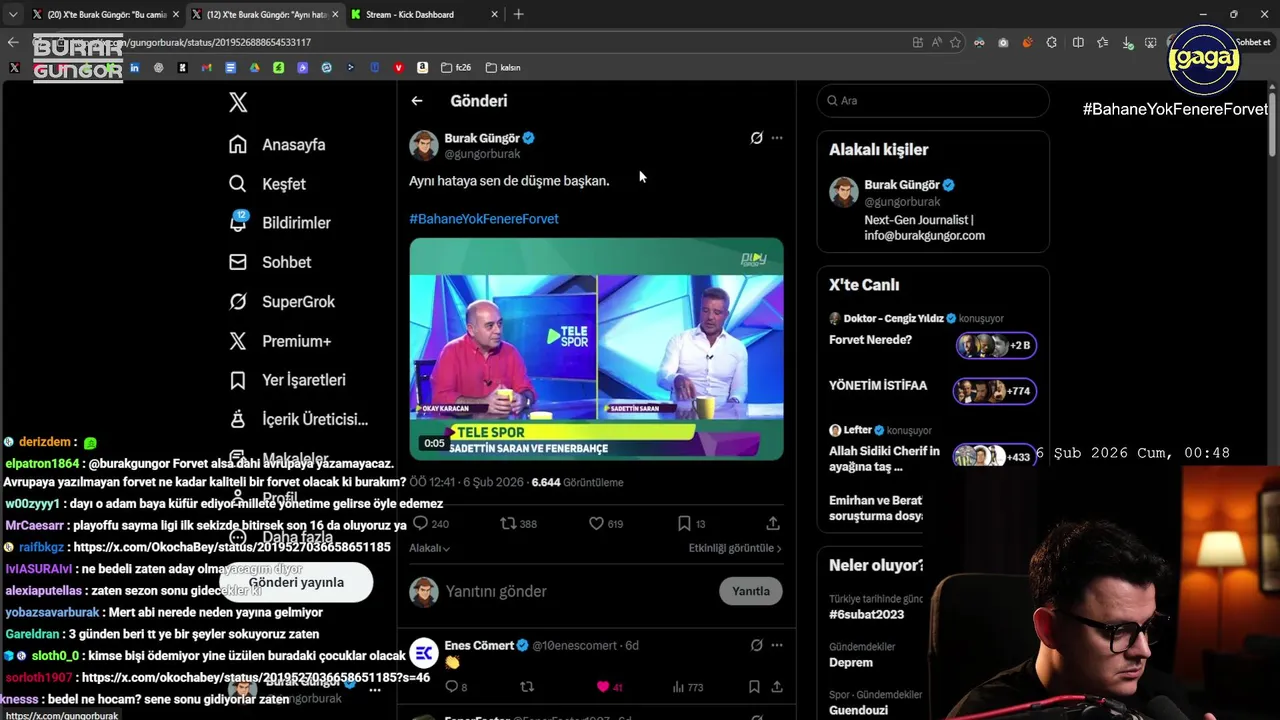The width and height of the screenshot is (1280, 720).
Task: Click the Gönderi yayınla button
Action: click(296, 582)
